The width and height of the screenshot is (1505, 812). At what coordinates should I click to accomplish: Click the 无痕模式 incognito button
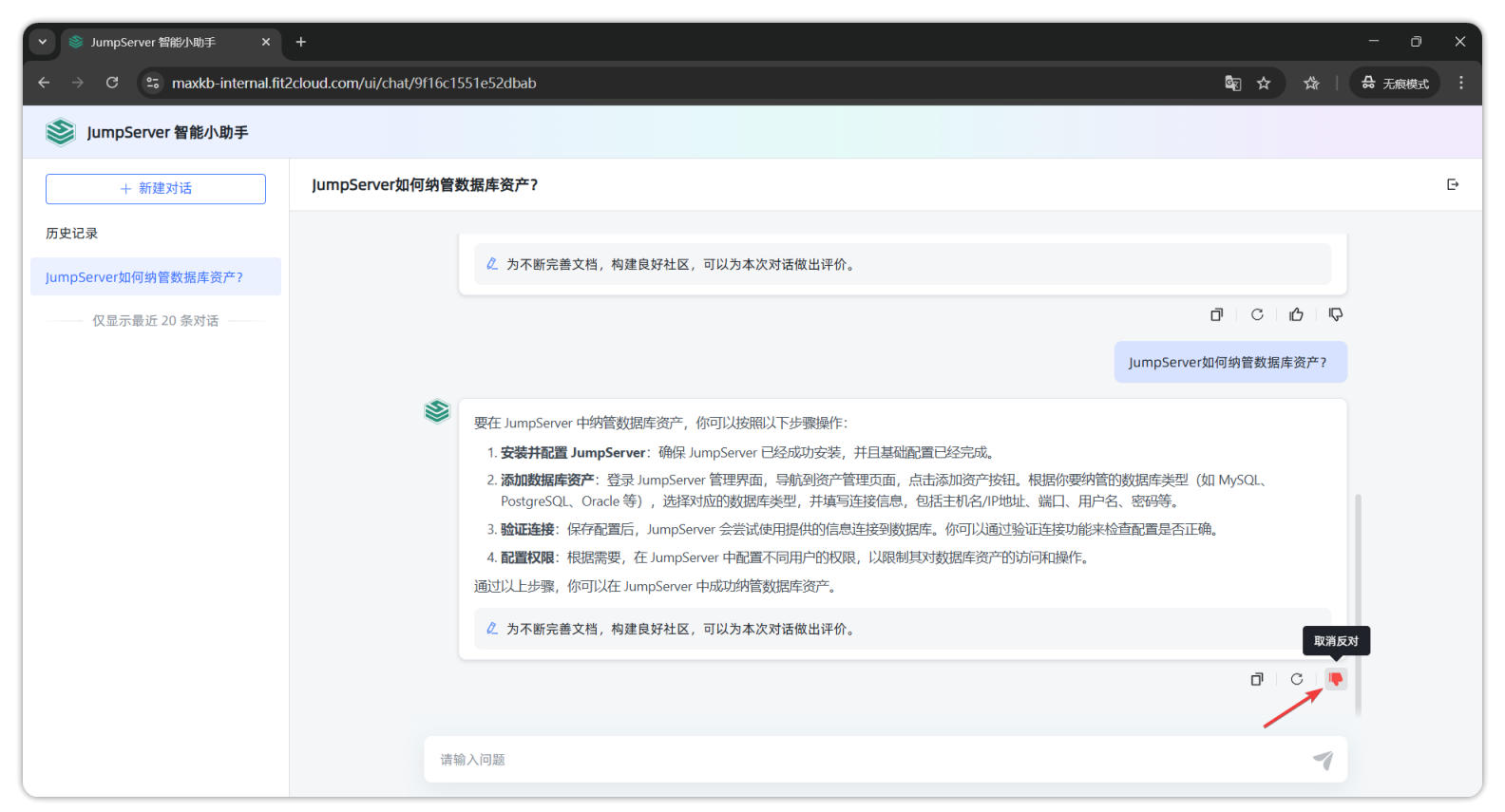pyautogui.click(x=1395, y=83)
